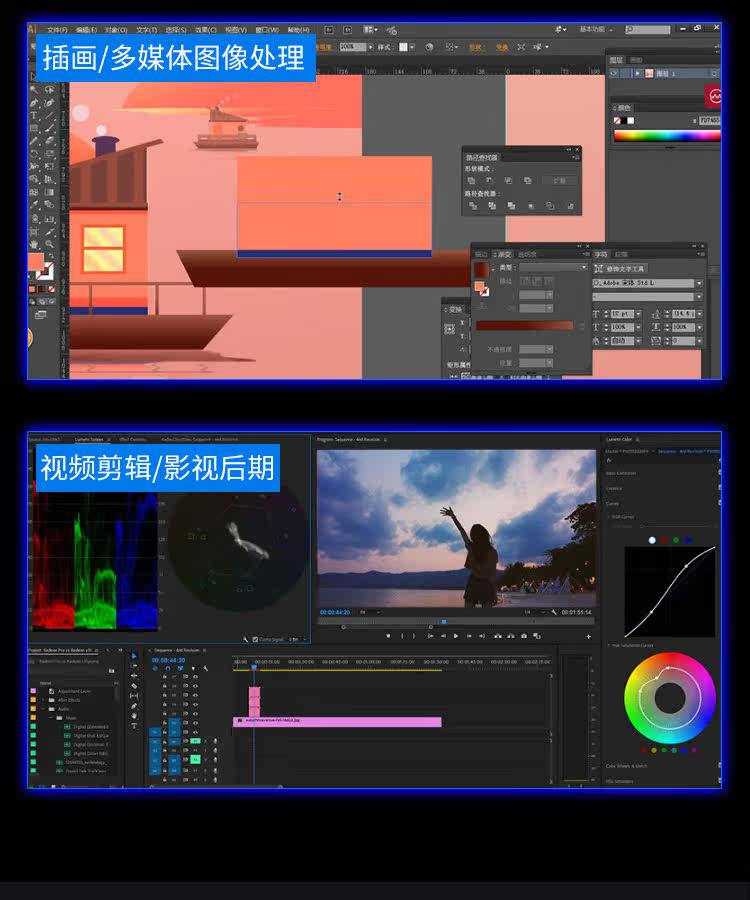The image size is (750, 900).
Task: Select the Lasso tool in Illustrator toolbox
Action: tap(49, 90)
